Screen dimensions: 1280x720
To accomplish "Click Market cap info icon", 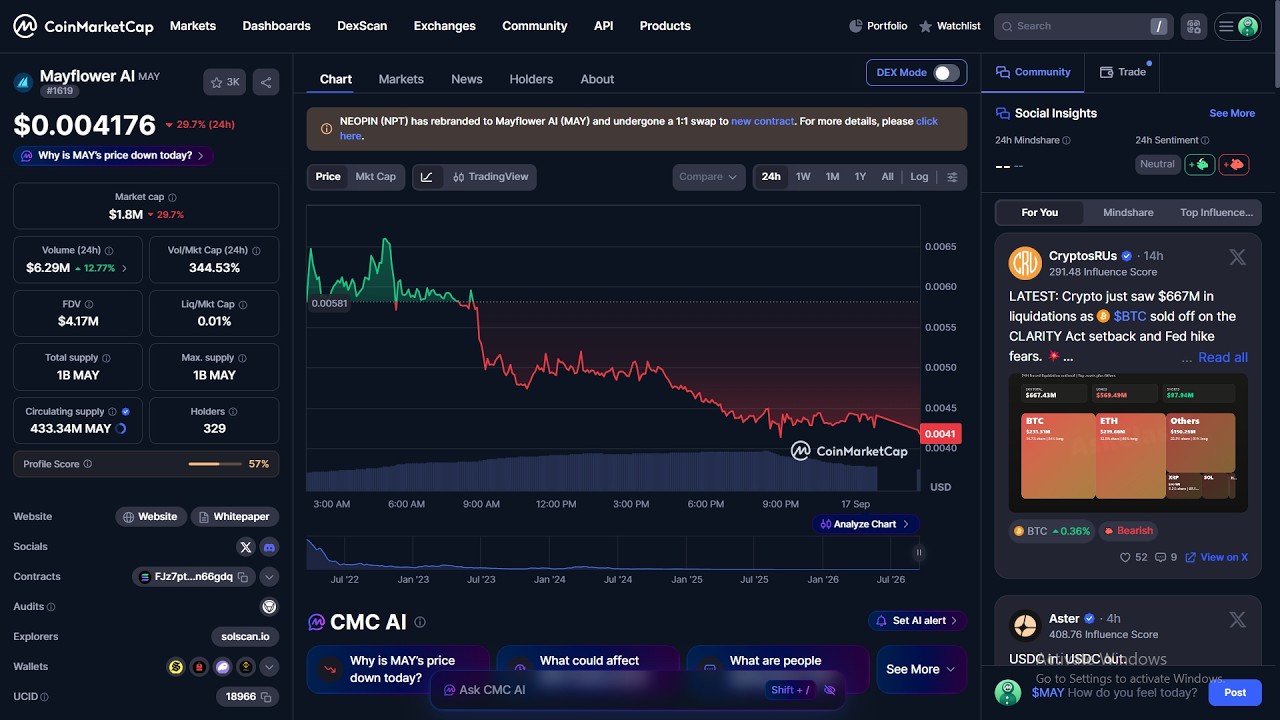I will (172, 198).
